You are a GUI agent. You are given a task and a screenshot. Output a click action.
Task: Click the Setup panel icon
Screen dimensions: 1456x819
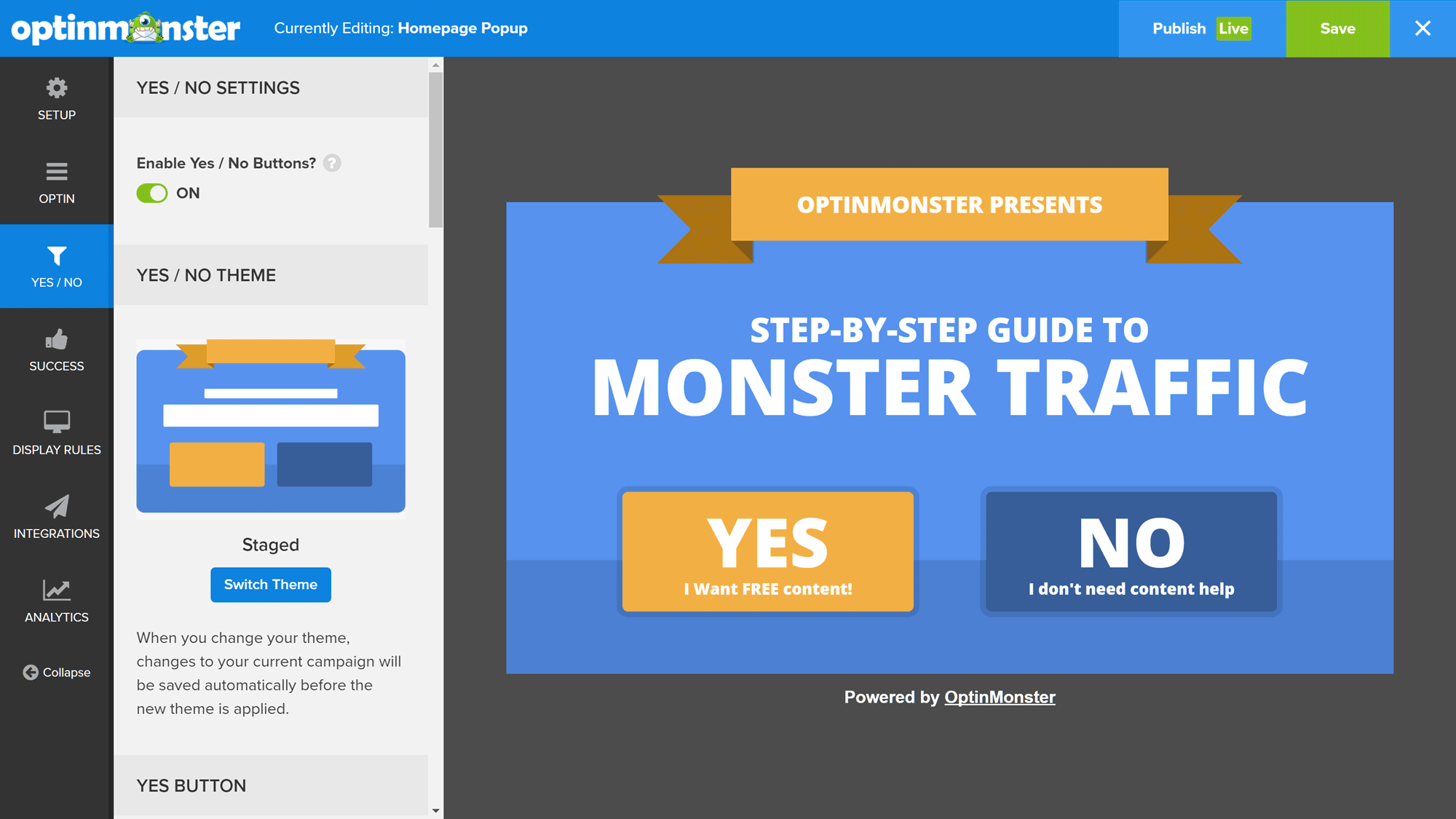(56, 98)
